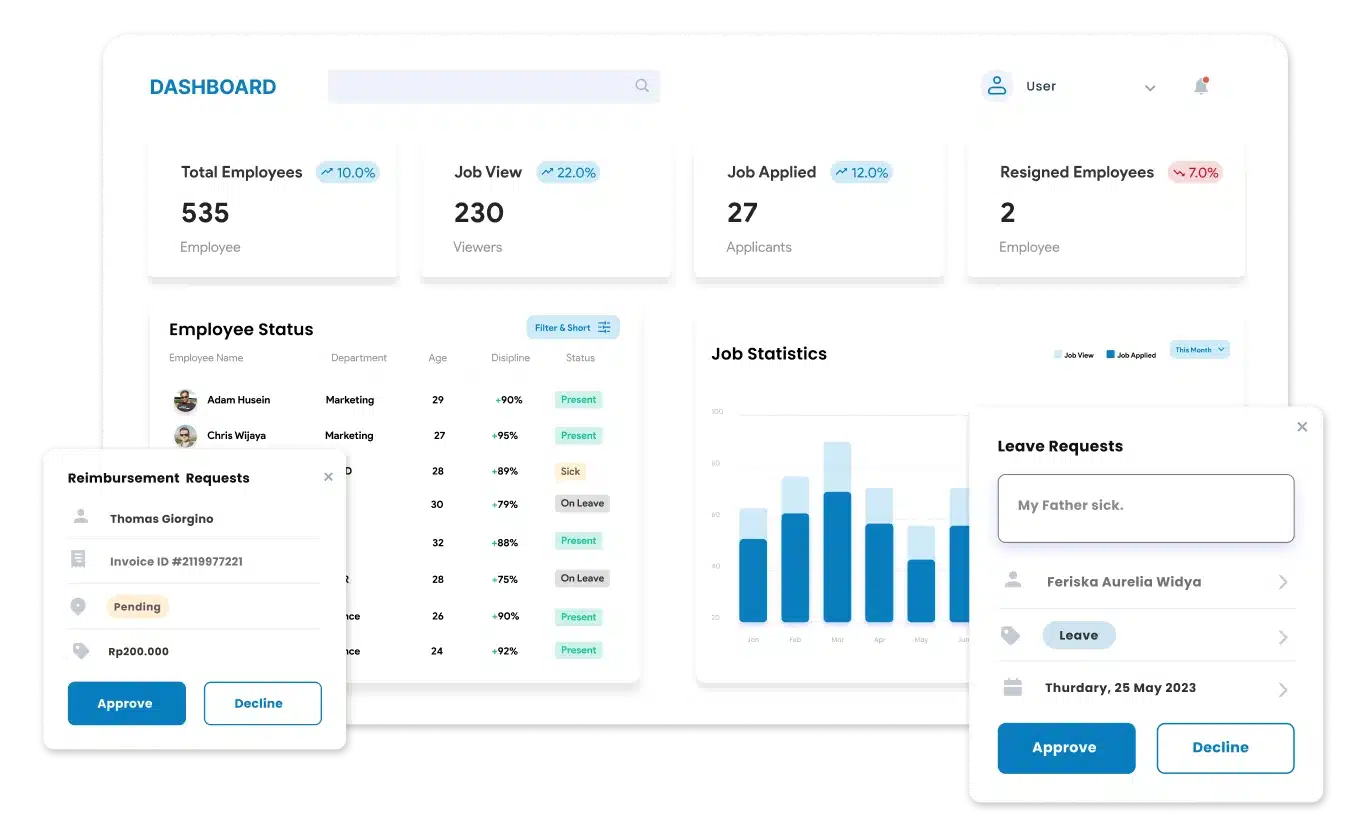The height and width of the screenshot is (836, 1367).
Task: Click the invoice document icon
Action: 79,560
